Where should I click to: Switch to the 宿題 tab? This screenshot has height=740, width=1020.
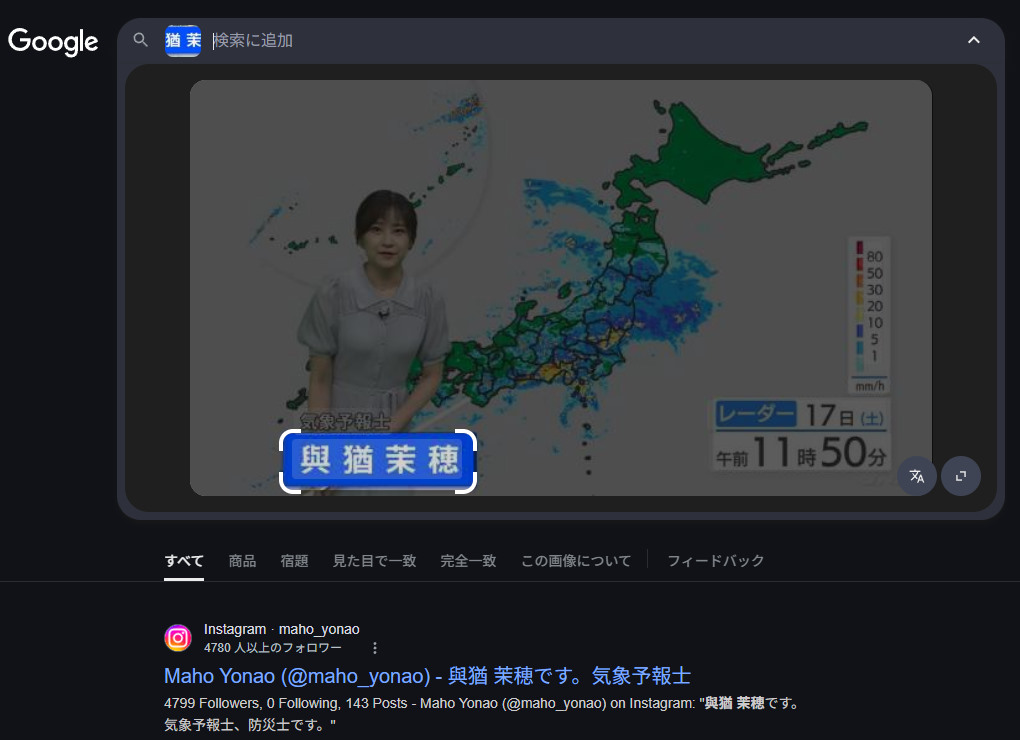(294, 561)
